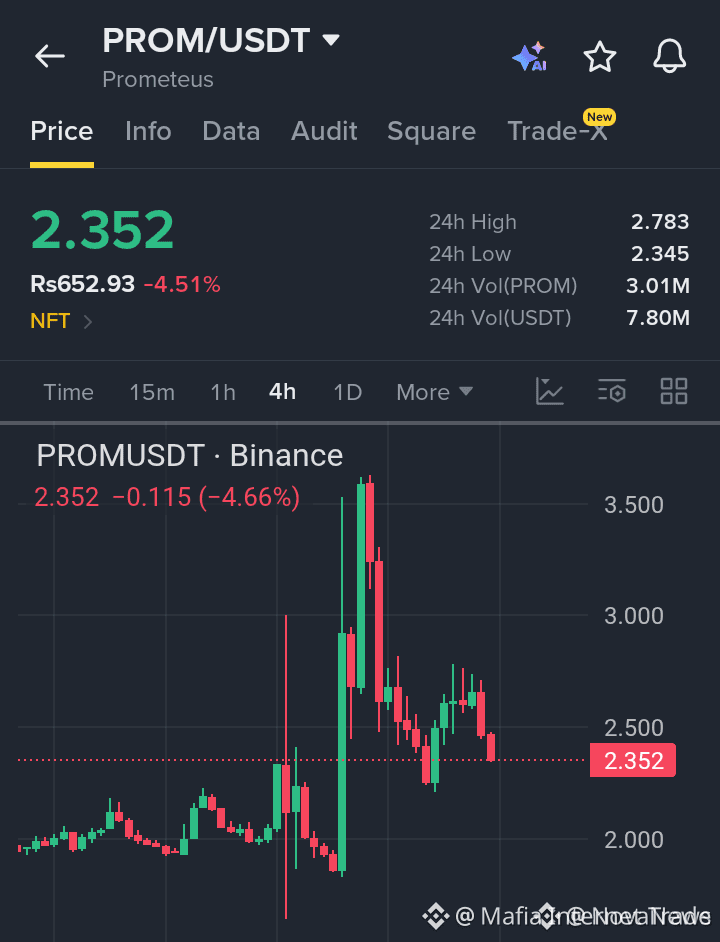Click the 24h Vol(PROM) value 3.01M
Viewport: 720px width, 942px height.
coord(657,286)
